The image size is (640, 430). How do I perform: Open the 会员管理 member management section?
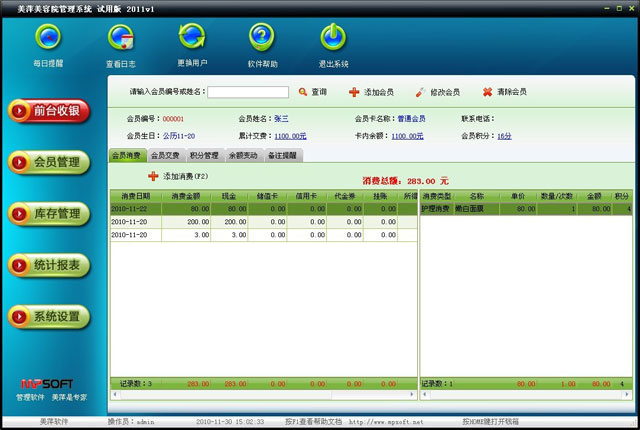coord(48,162)
